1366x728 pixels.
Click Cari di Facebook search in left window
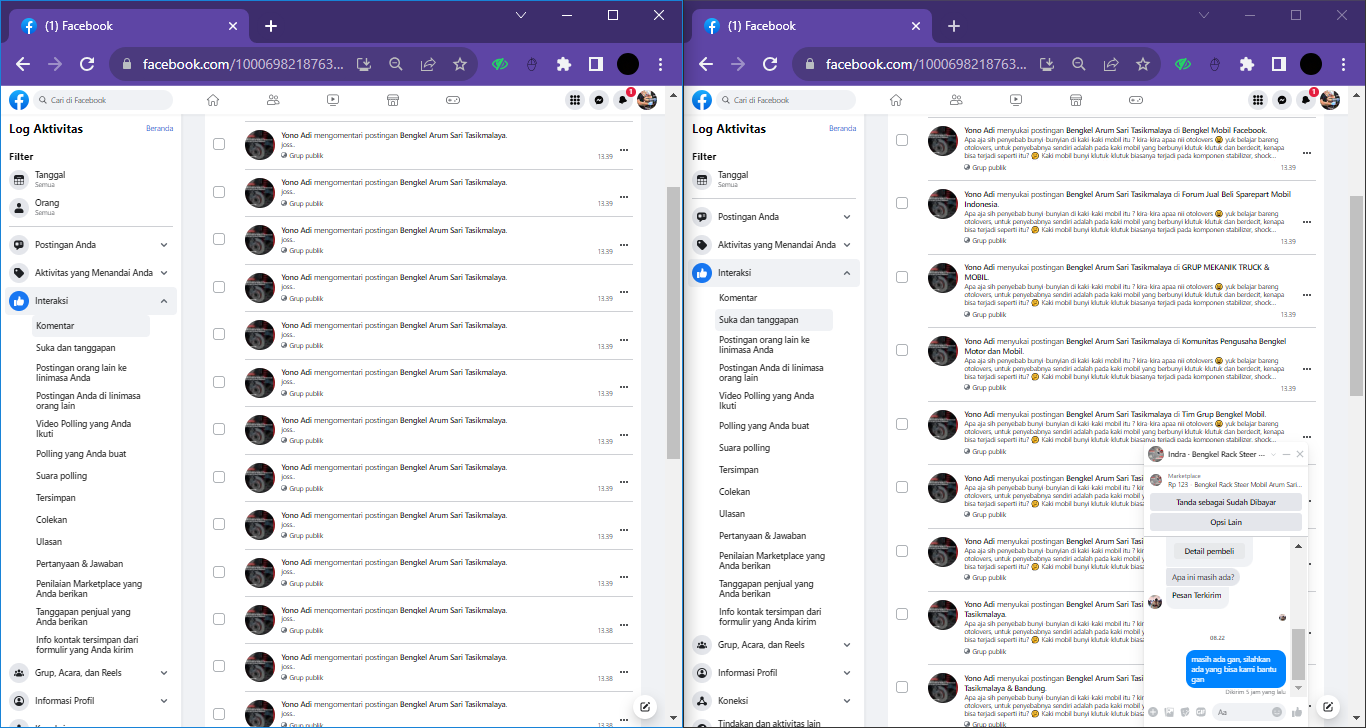104,100
